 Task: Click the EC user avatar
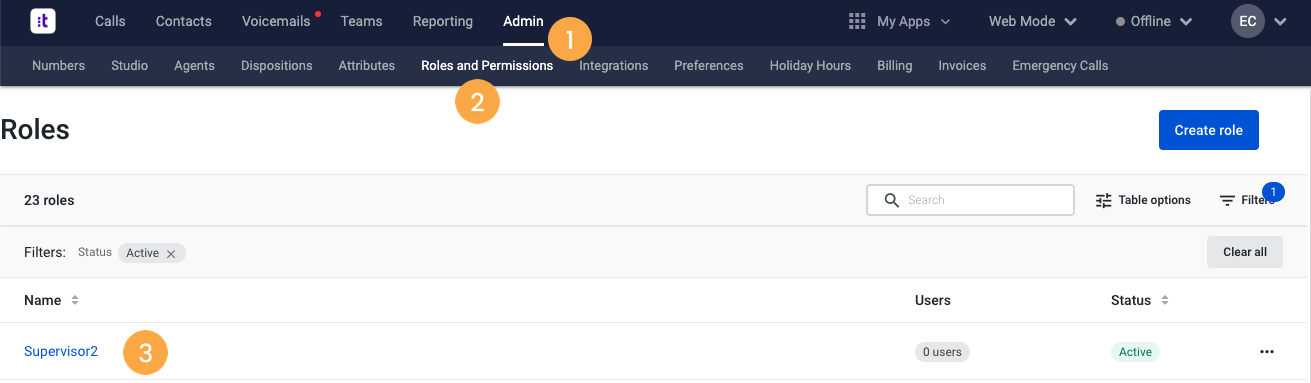click(x=1248, y=21)
